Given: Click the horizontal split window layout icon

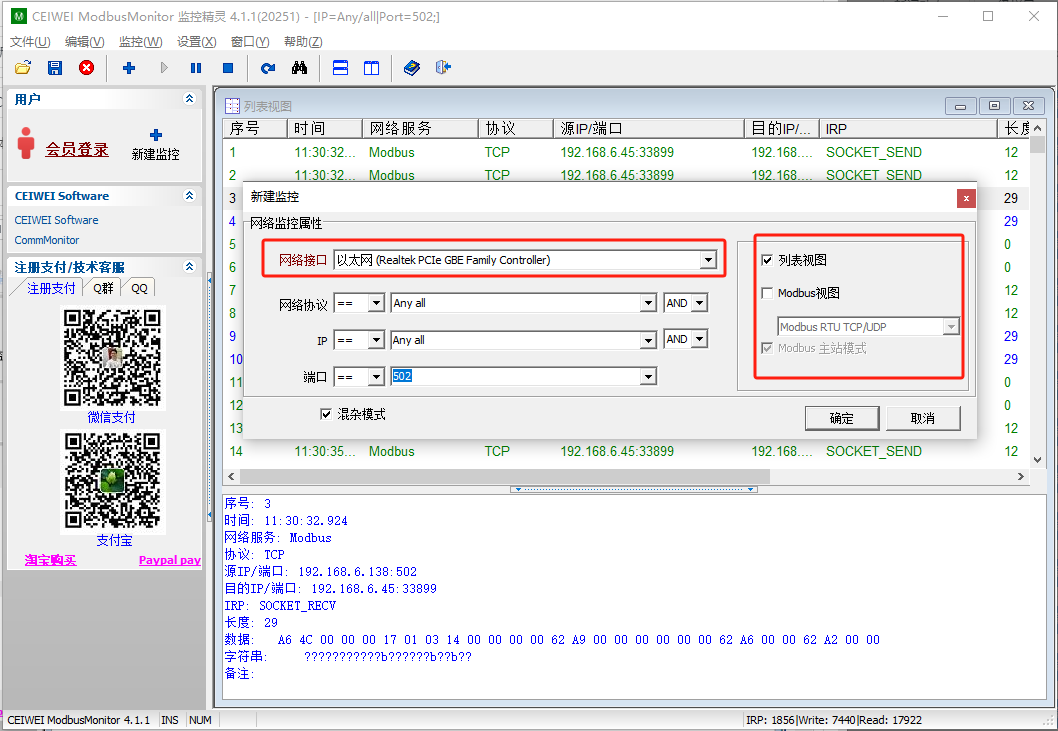Looking at the screenshot, I should coord(340,68).
